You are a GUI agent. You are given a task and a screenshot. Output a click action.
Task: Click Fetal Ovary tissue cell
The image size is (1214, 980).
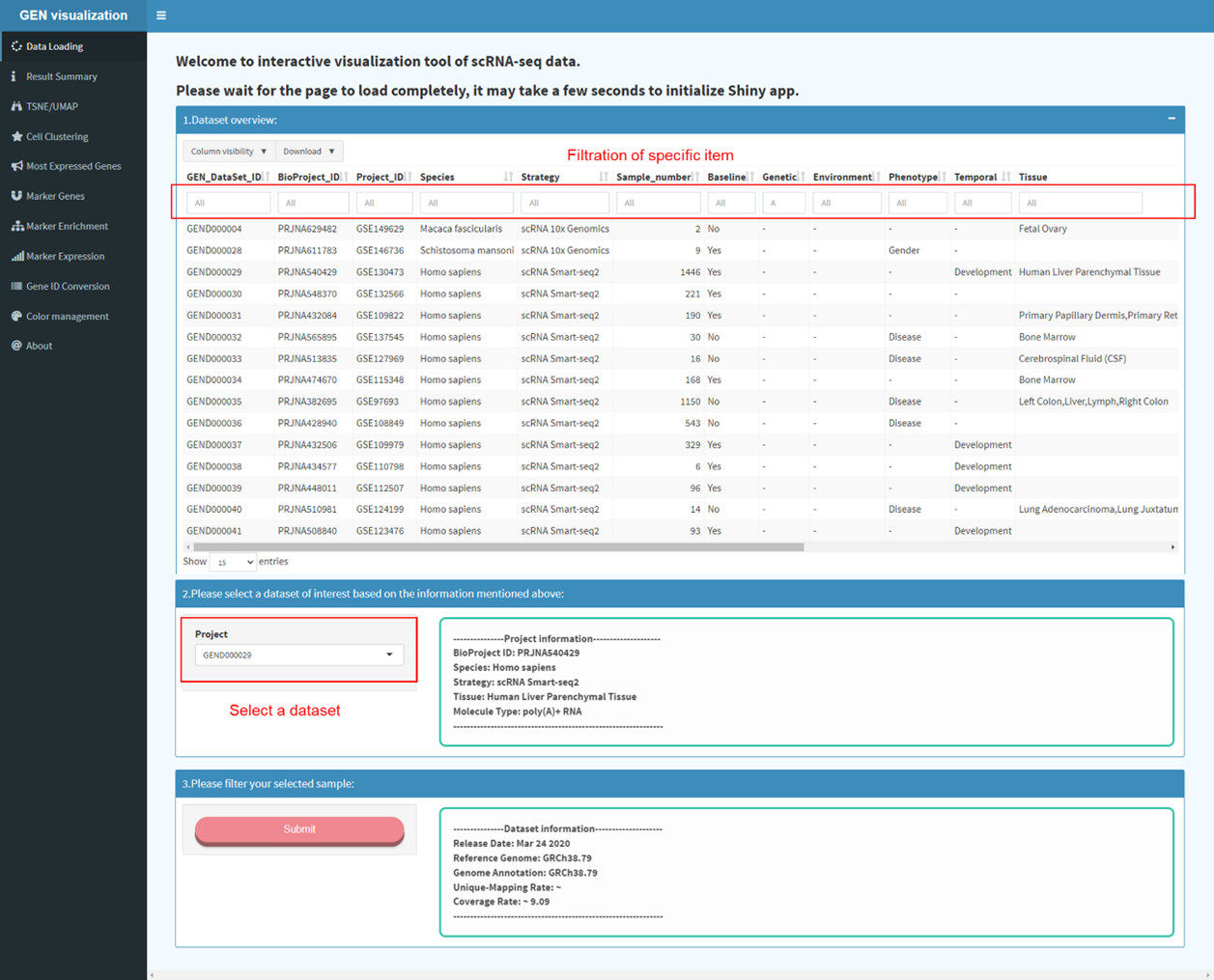(1043, 229)
